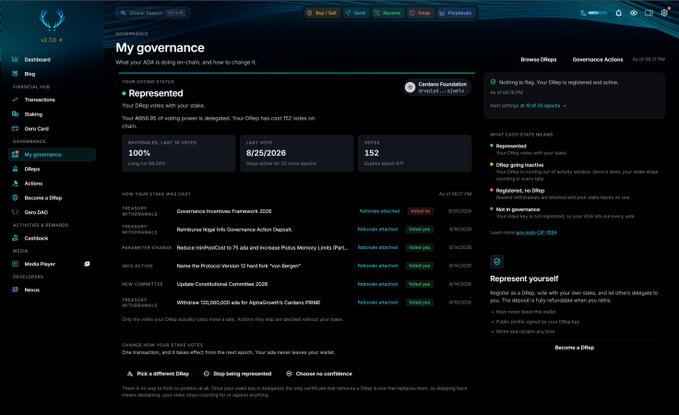The height and width of the screenshot is (415, 679).
Task: Open Rationale attached for AlphaGrowth withdrawal row
Action: coord(378,302)
